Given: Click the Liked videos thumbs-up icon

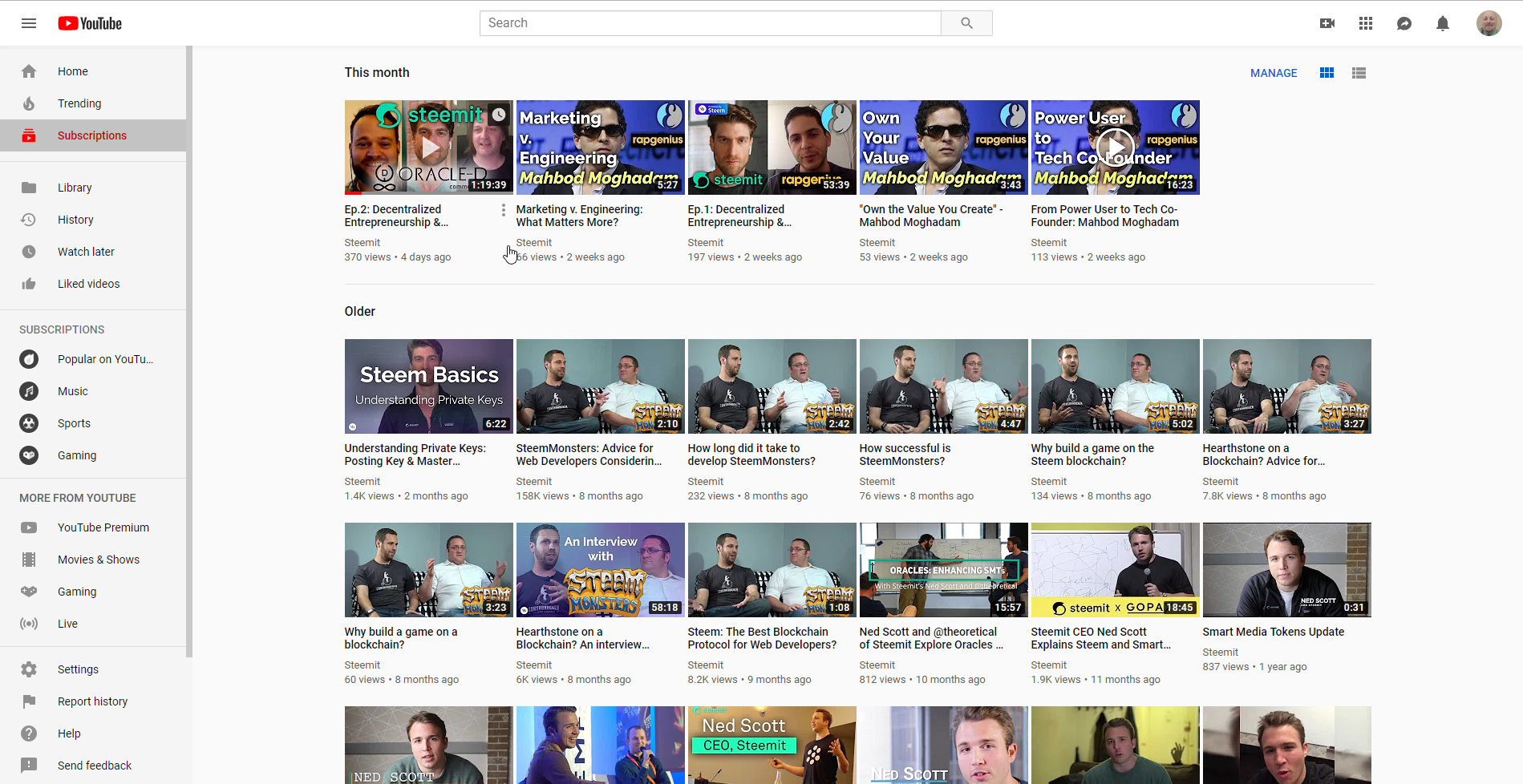Looking at the screenshot, I should (29, 284).
